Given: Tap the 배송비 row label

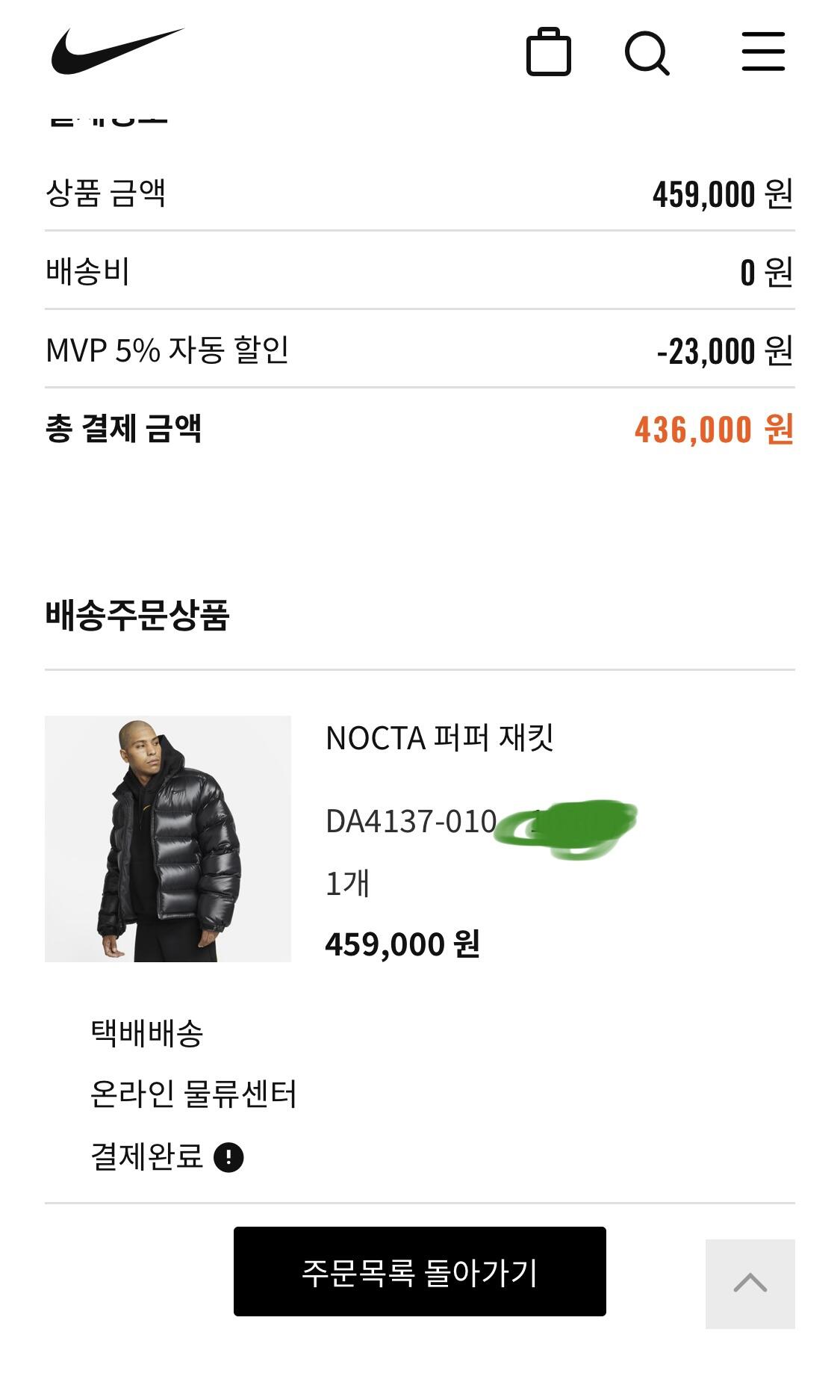Looking at the screenshot, I should [88, 271].
